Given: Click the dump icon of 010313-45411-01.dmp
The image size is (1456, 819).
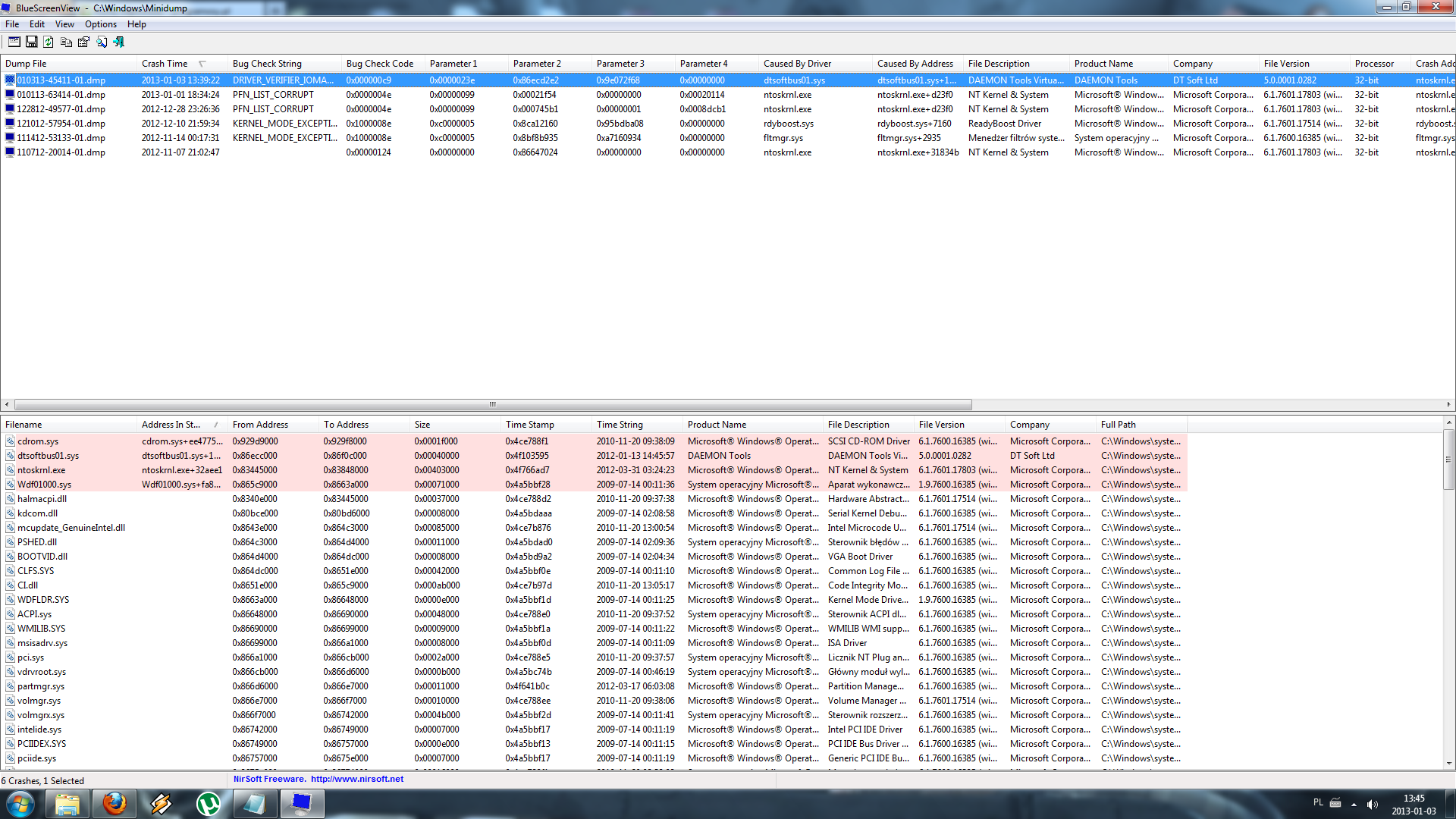Looking at the screenshot, I should click(x=10, y=80).
